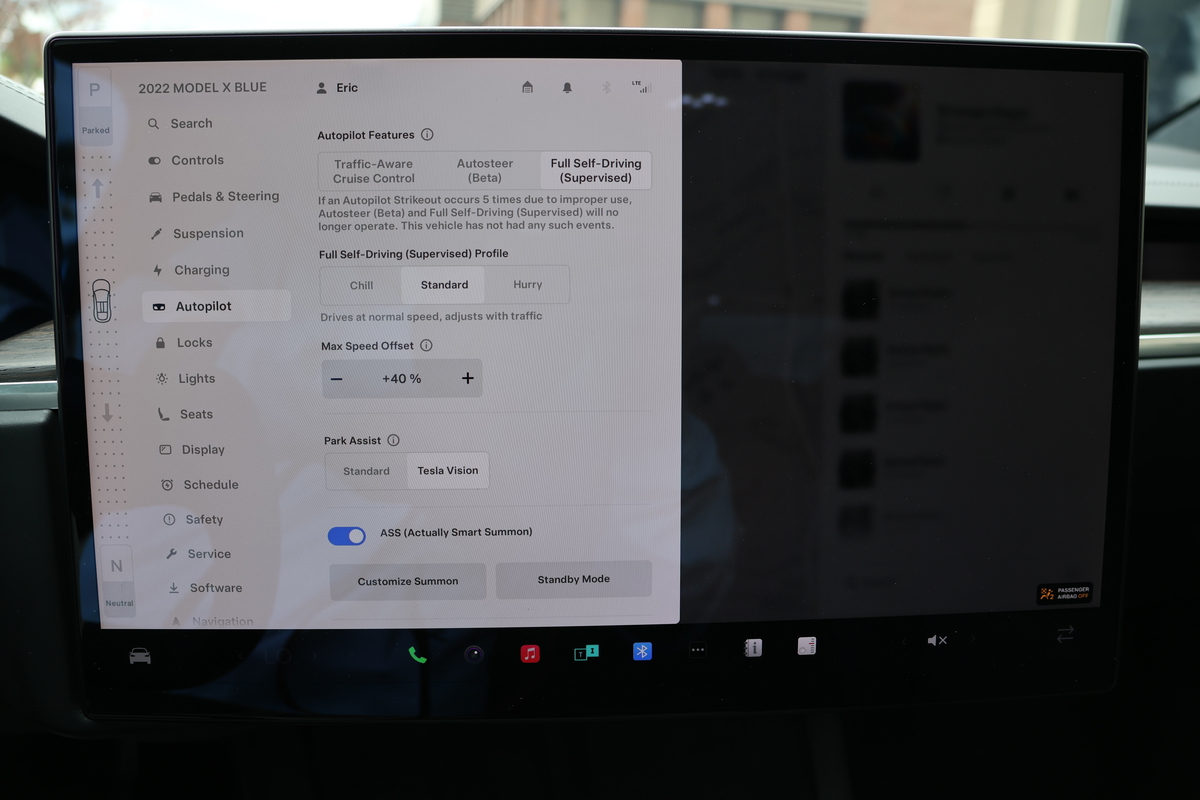Open Service settings
The width and height of the screenshot is (1200, 800).
pyautogui.click(x=198, y=554)
